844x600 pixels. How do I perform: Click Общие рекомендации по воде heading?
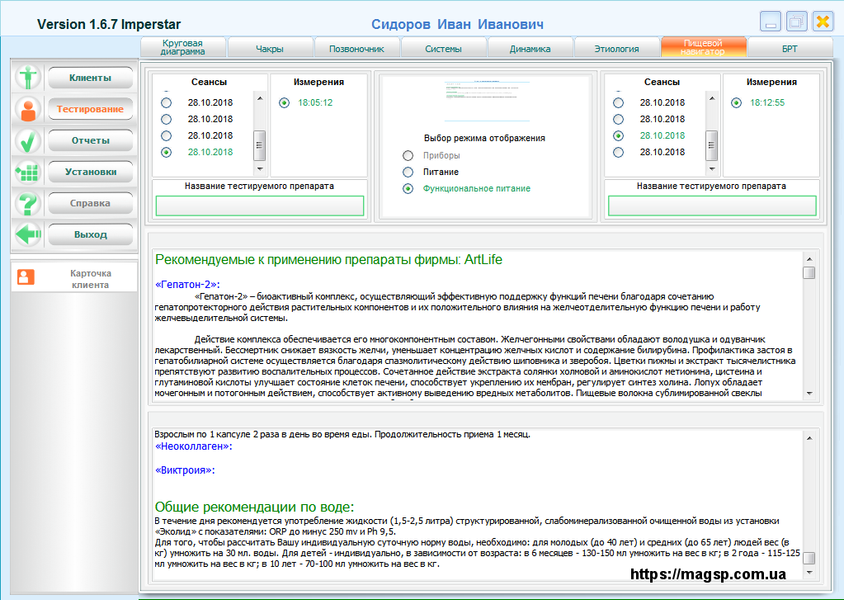coord(255,507)
